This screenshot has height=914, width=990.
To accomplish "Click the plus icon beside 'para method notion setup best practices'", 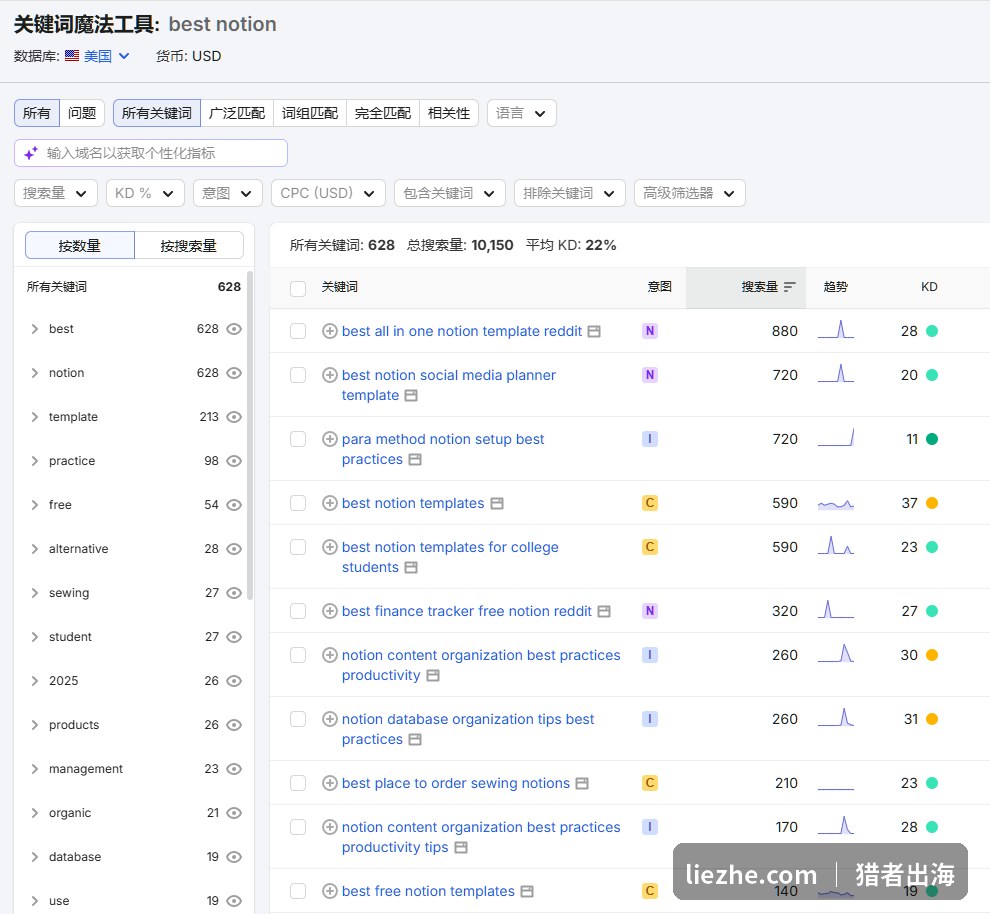I will point(330,439).
